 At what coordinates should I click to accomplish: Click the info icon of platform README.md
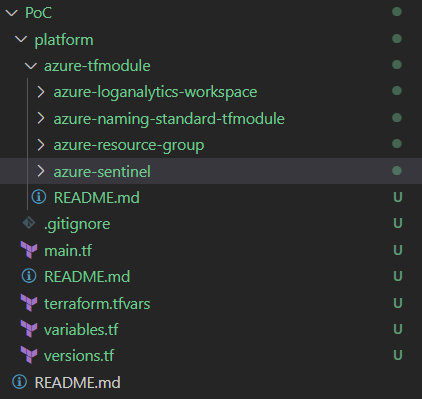point(29,276)
